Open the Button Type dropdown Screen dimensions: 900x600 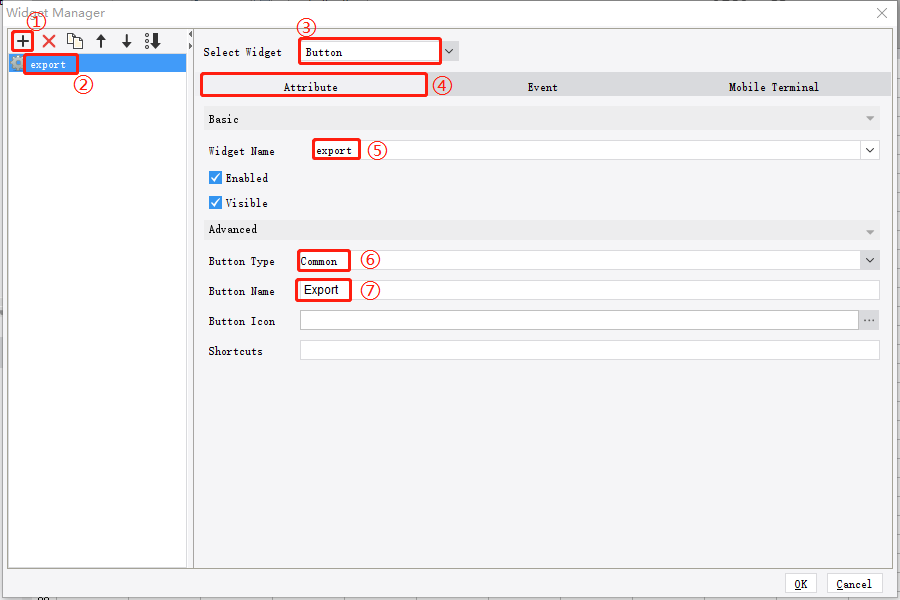pyautogui.click(x=869, y=260)
